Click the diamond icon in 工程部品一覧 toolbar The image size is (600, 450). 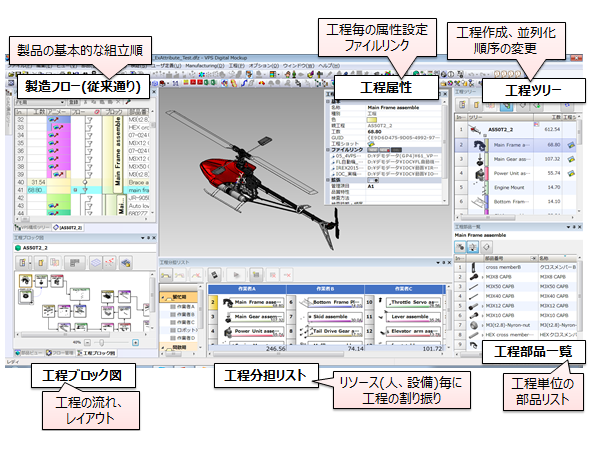tap(486, 247)
